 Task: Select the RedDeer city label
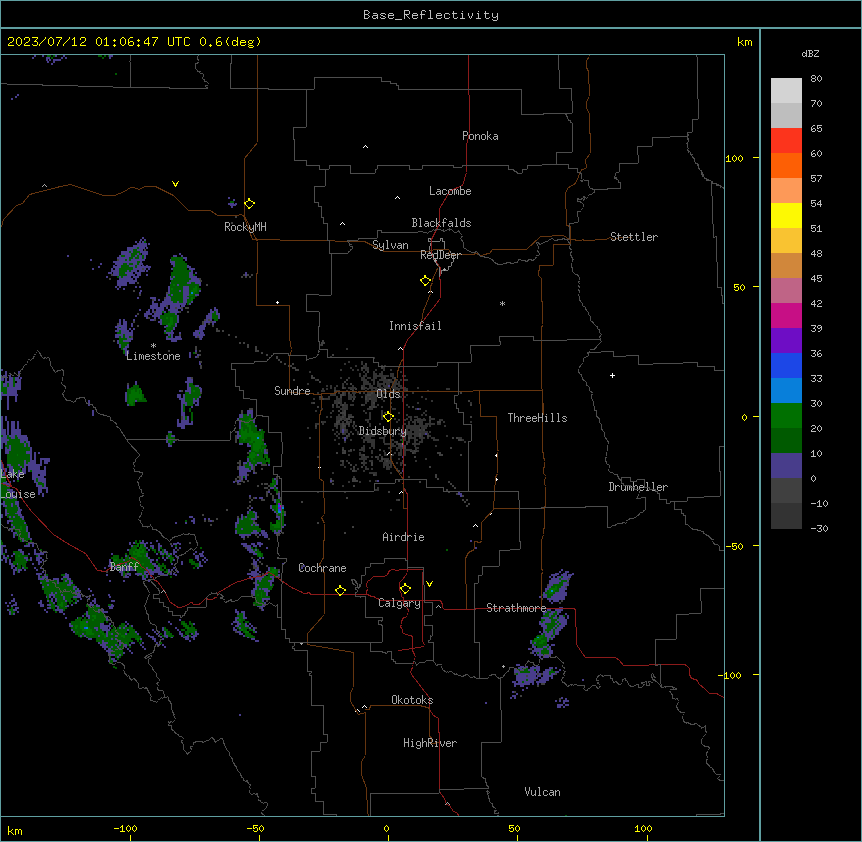point(440,255)
